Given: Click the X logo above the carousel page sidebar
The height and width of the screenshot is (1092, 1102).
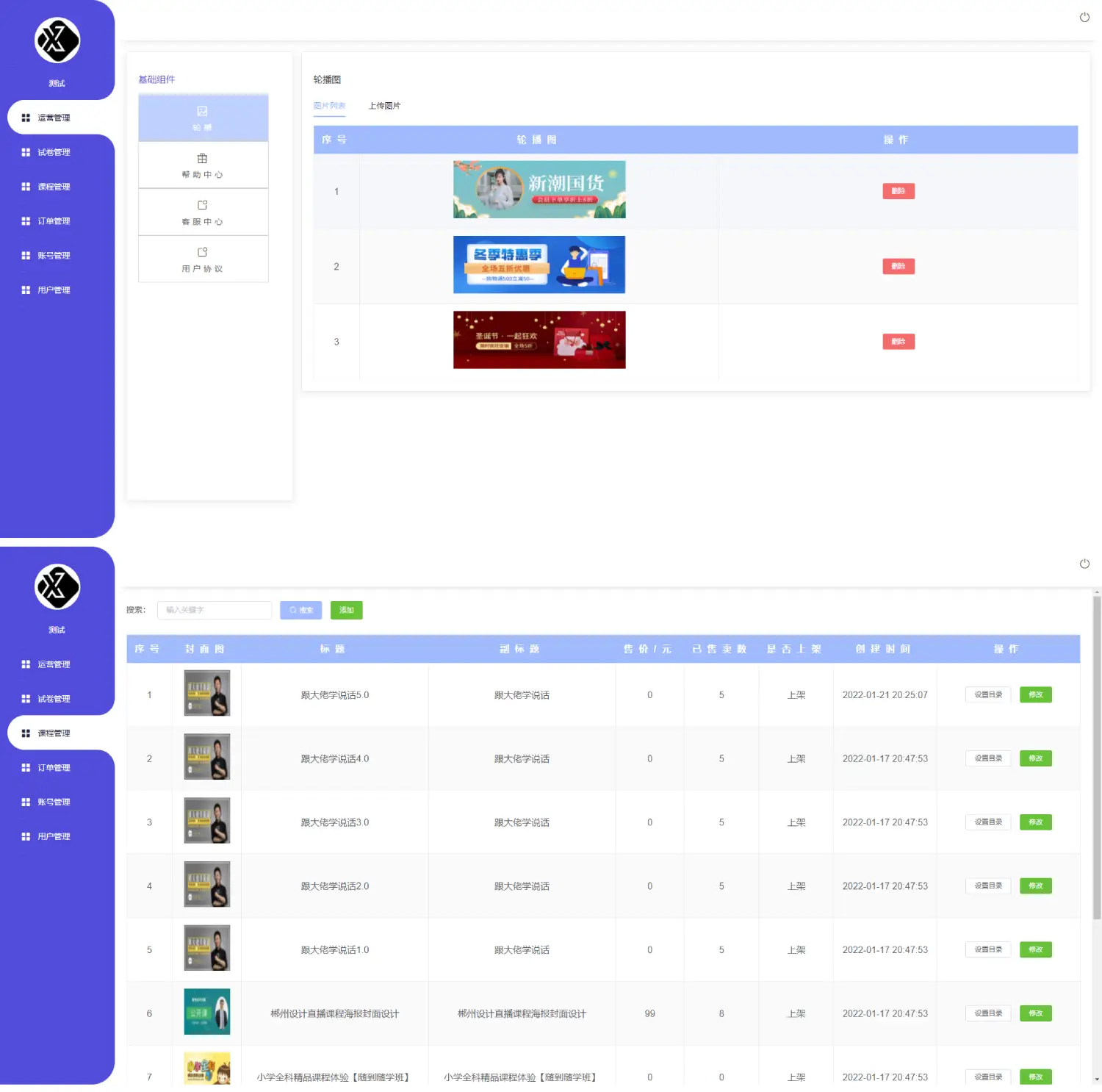Looking at the screenshot, I should click(x=57, y=40).
